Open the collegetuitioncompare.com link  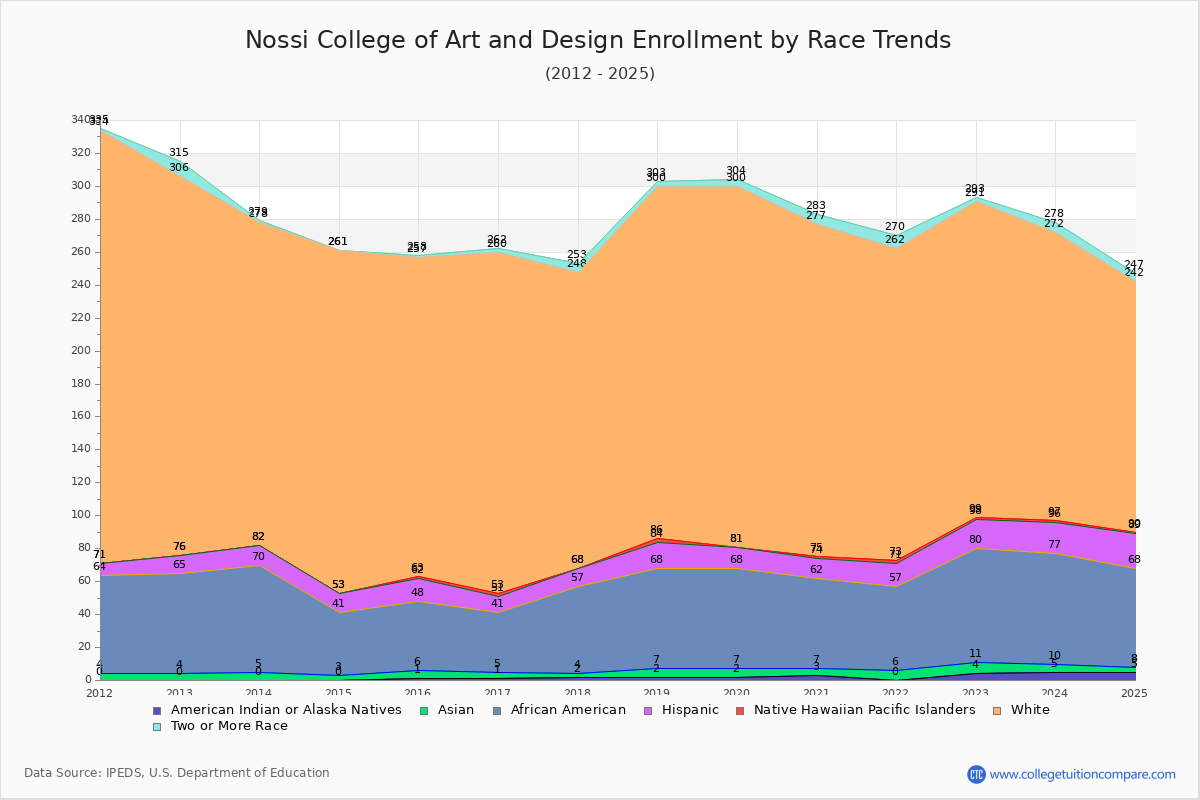coord(1083,774)
